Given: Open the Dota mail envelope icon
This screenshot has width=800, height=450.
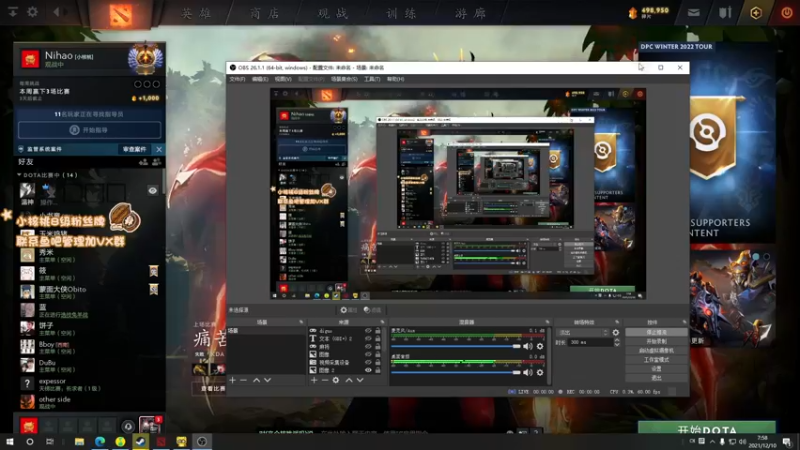Looking at the screenshot, I should [693, 13].
